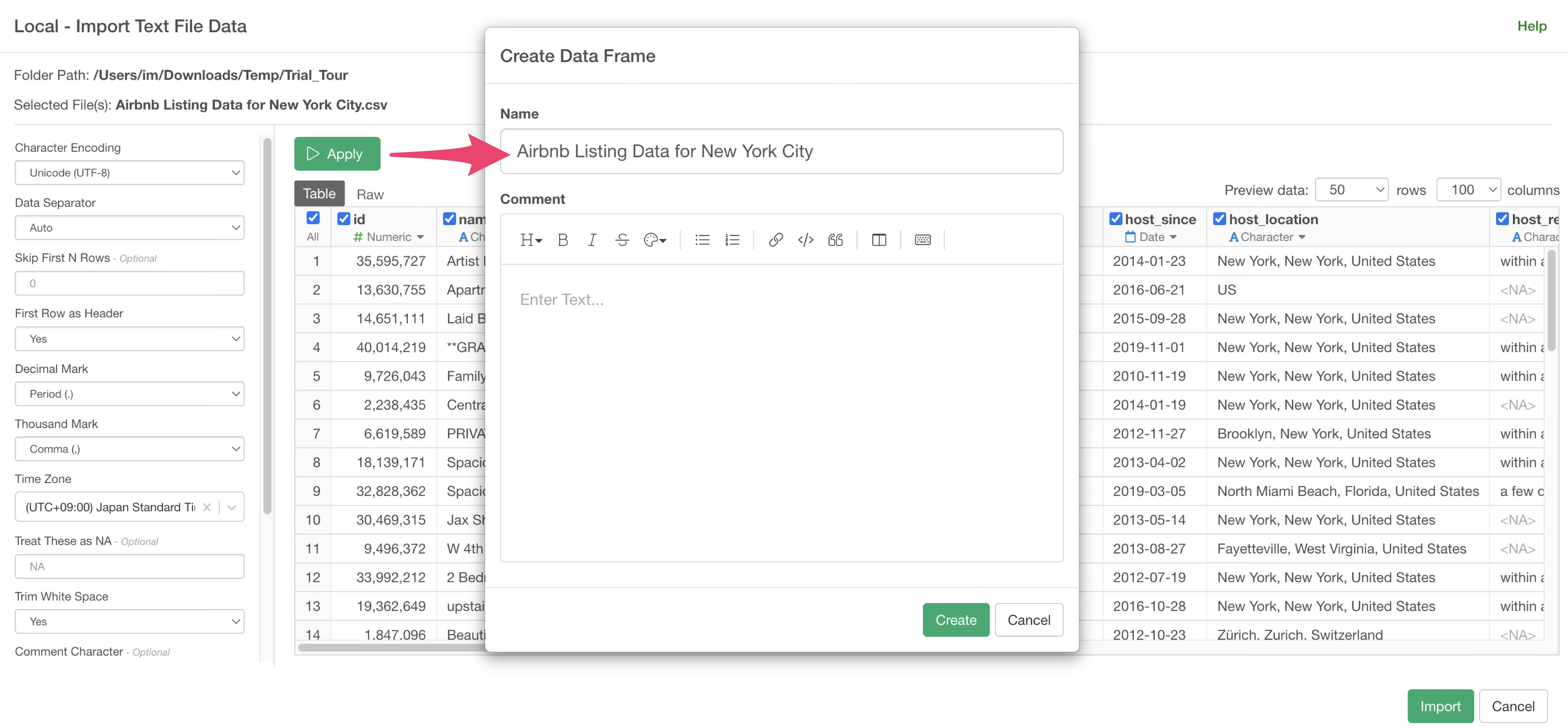Open the text color palette menu
This screenshot has height=728, width=1568.
655,240
